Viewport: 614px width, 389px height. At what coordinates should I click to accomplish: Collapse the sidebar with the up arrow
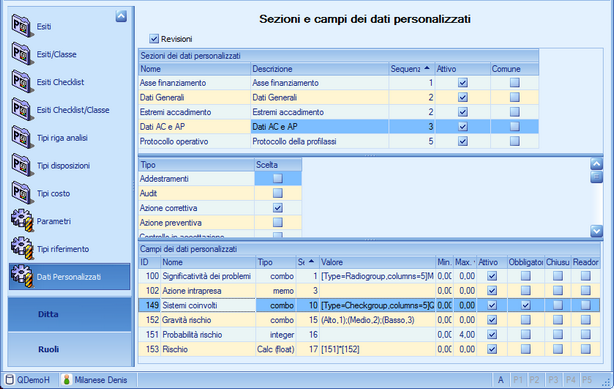pyautogui.click(x=121, y=16)
